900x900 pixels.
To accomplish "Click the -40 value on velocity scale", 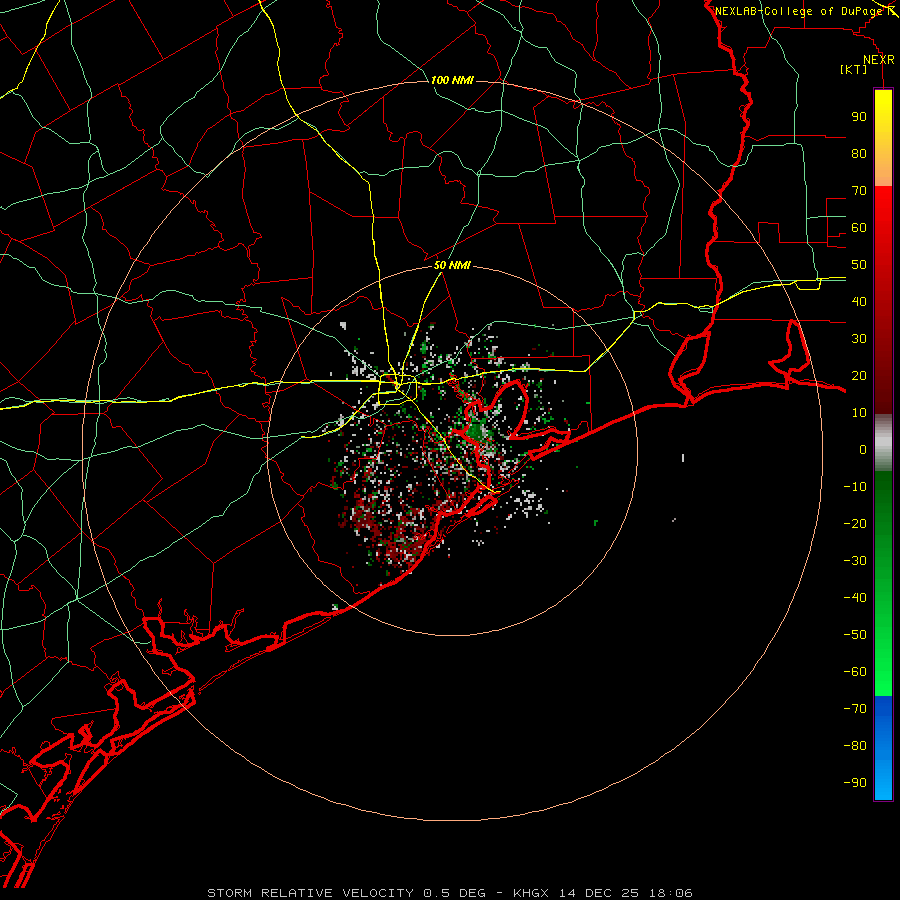I will (x=855, y=598).
